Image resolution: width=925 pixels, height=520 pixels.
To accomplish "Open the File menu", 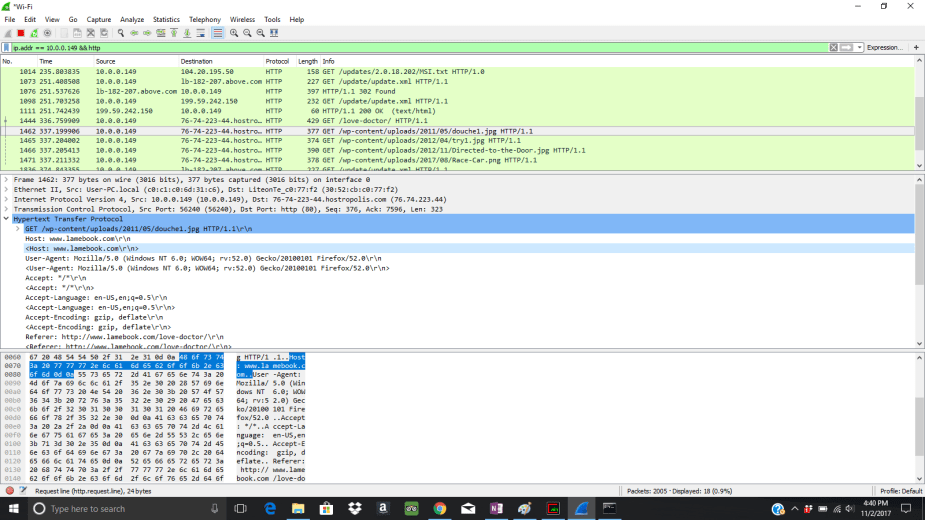I will [x=10, y=19].
